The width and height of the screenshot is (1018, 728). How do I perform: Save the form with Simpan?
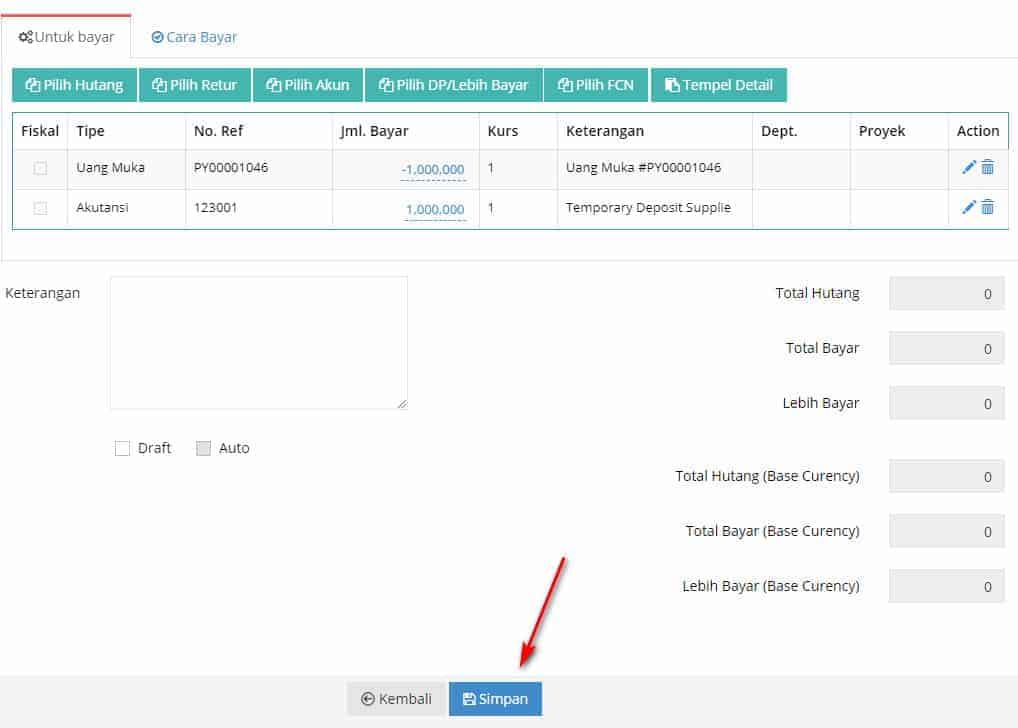point(495,699)
